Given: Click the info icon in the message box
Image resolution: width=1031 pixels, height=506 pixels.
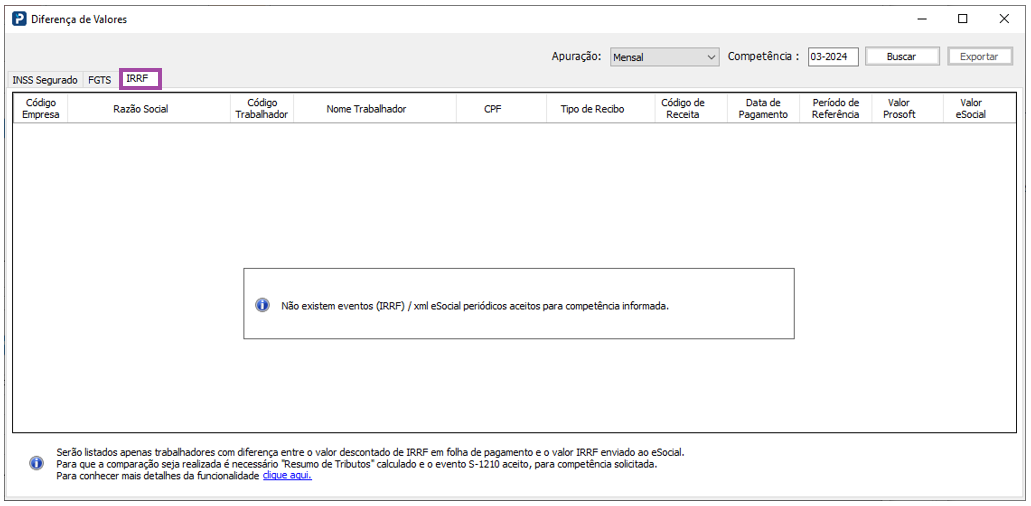Looking at the screenshot, I should pyautogui.click(x=262, y=305).
